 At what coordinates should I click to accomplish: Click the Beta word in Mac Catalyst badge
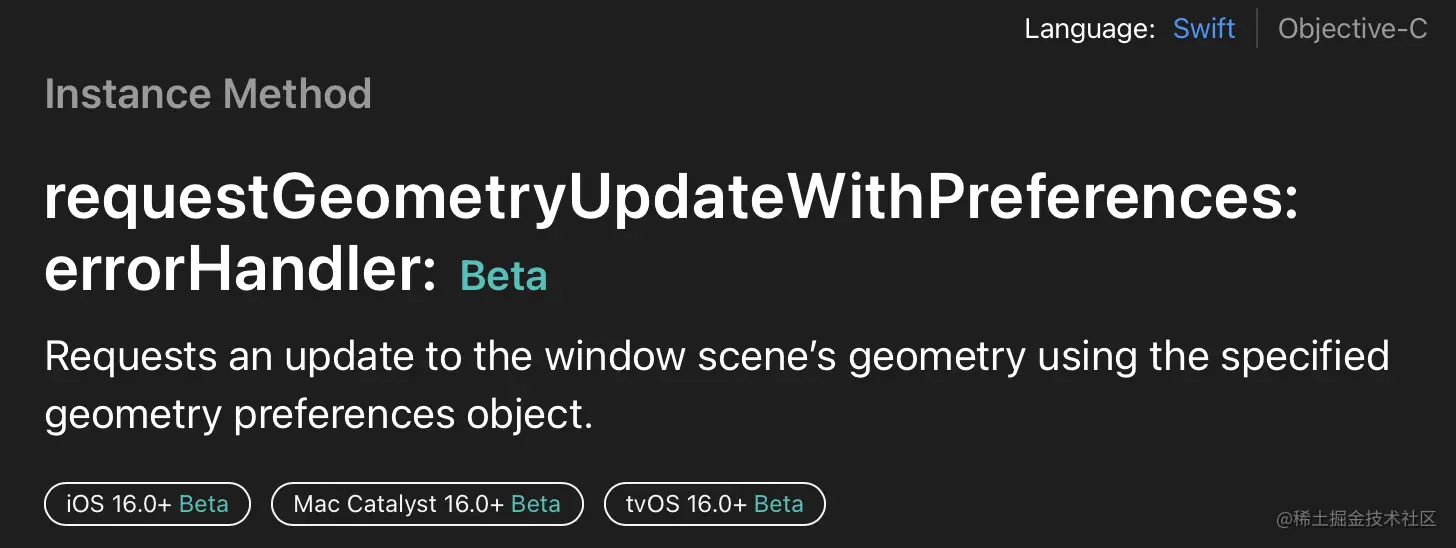click(x=536, y=504)
